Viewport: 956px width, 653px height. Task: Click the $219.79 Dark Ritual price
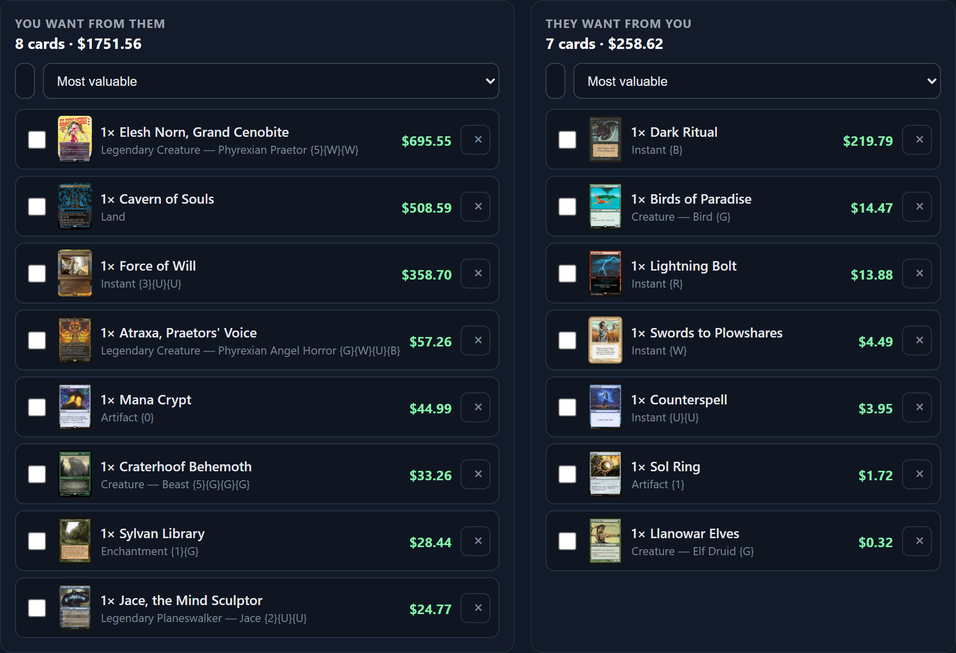click(868, 141)
